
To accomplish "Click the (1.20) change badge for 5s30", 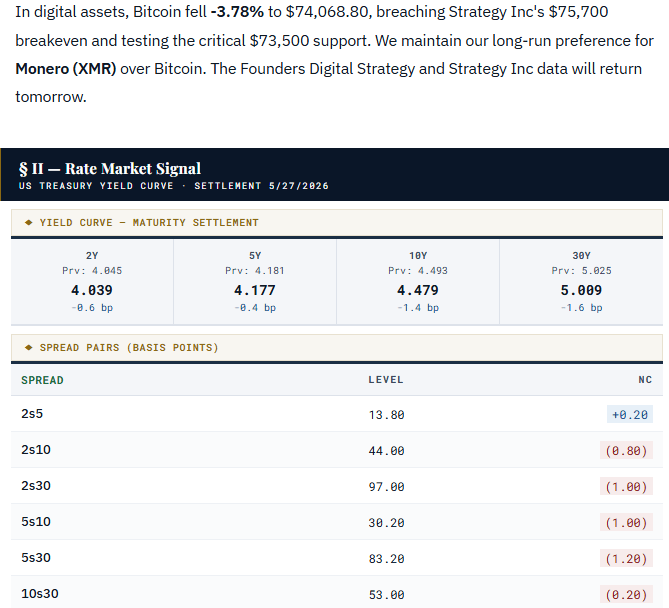I will click(x=626, y=559).
